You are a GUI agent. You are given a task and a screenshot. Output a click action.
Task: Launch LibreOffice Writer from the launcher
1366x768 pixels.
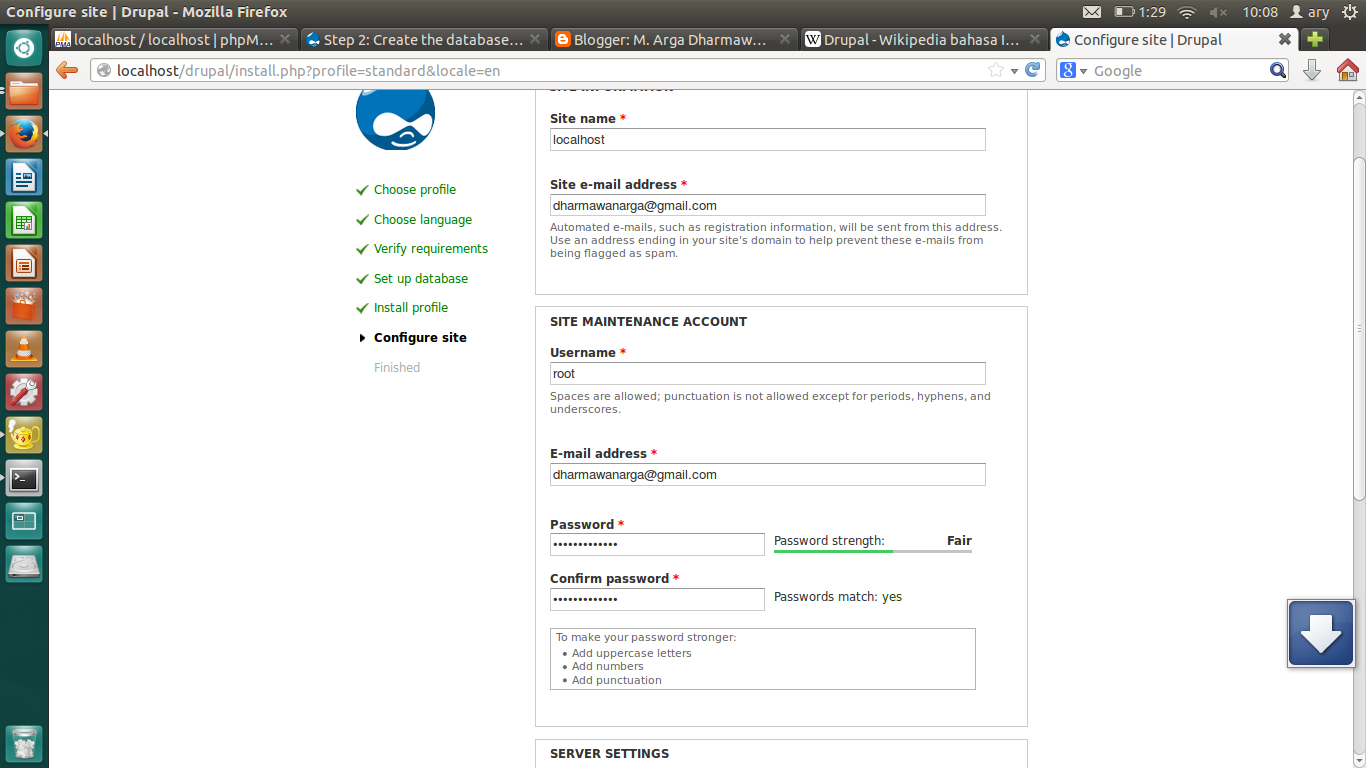tap(24, 177)
